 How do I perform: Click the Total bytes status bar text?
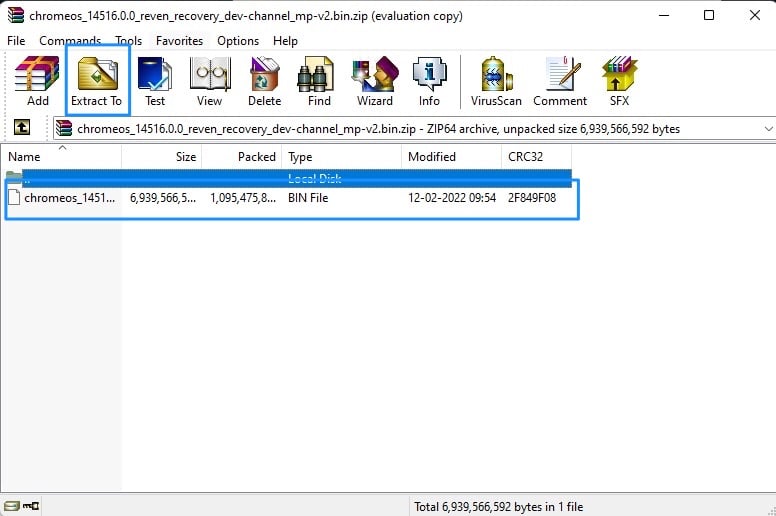point(499,507)
